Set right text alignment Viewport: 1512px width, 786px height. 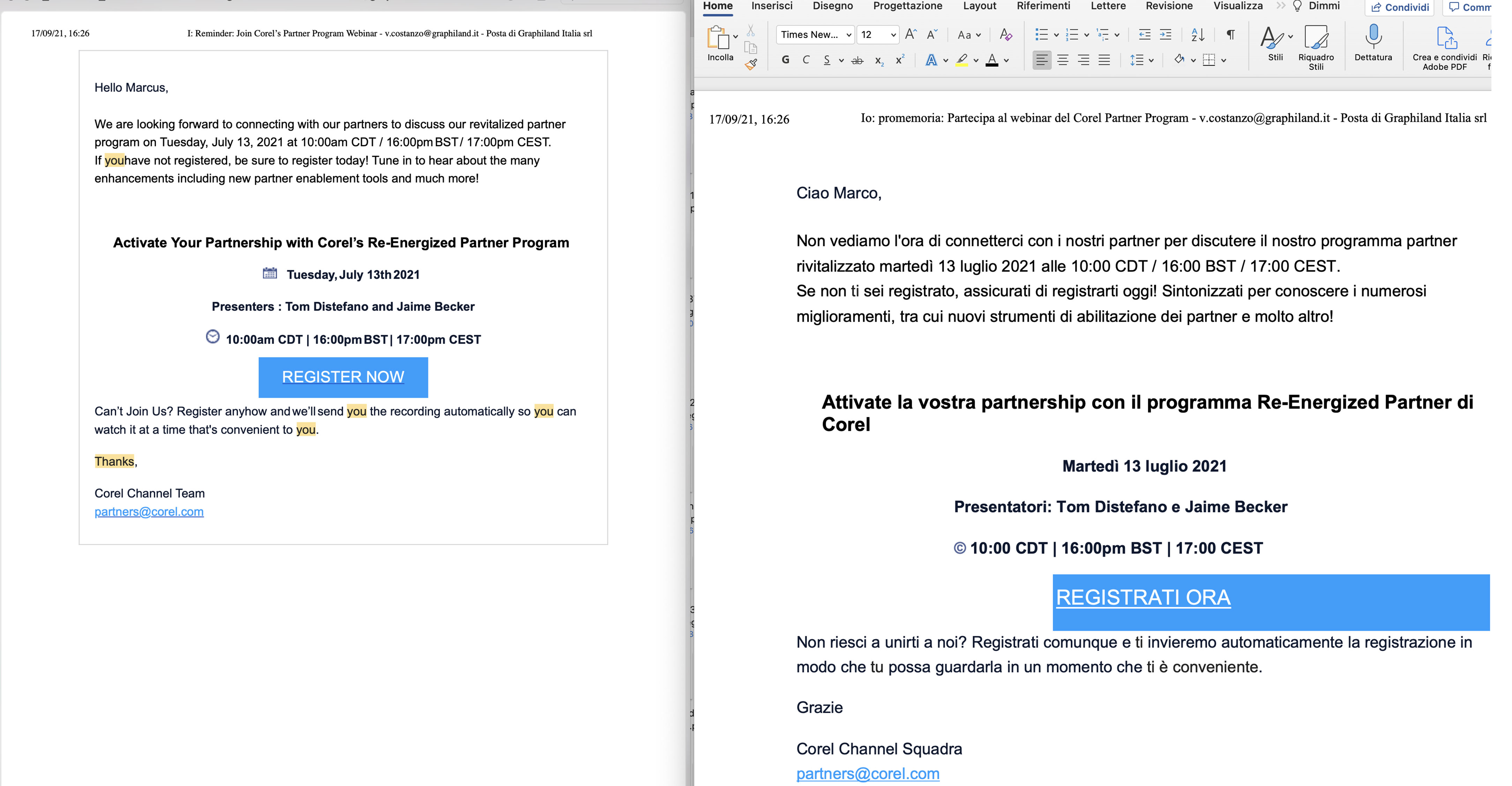[x=1084, y=60]
